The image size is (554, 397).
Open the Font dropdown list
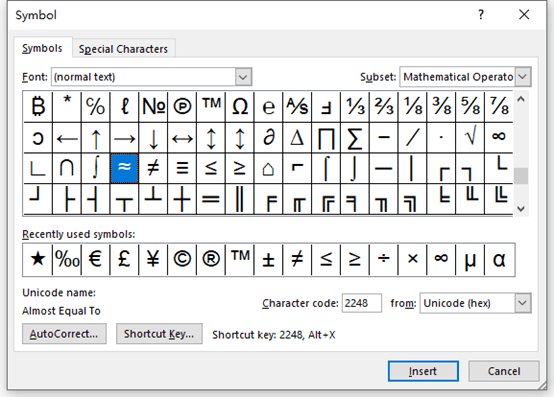click(x=243, y=77)
